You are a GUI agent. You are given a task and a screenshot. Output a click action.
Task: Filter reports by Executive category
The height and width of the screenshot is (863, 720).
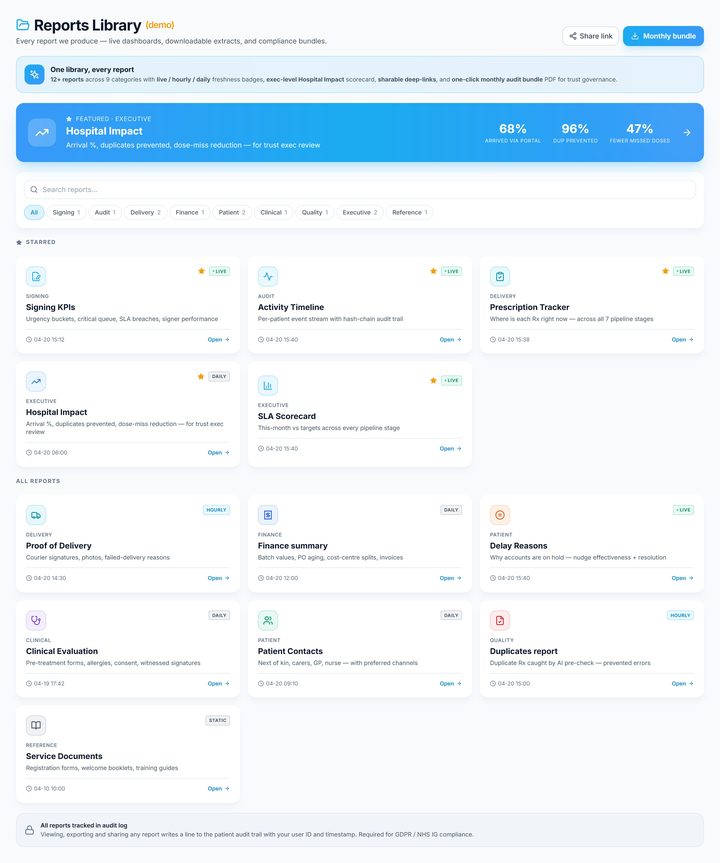pos(359,212)
